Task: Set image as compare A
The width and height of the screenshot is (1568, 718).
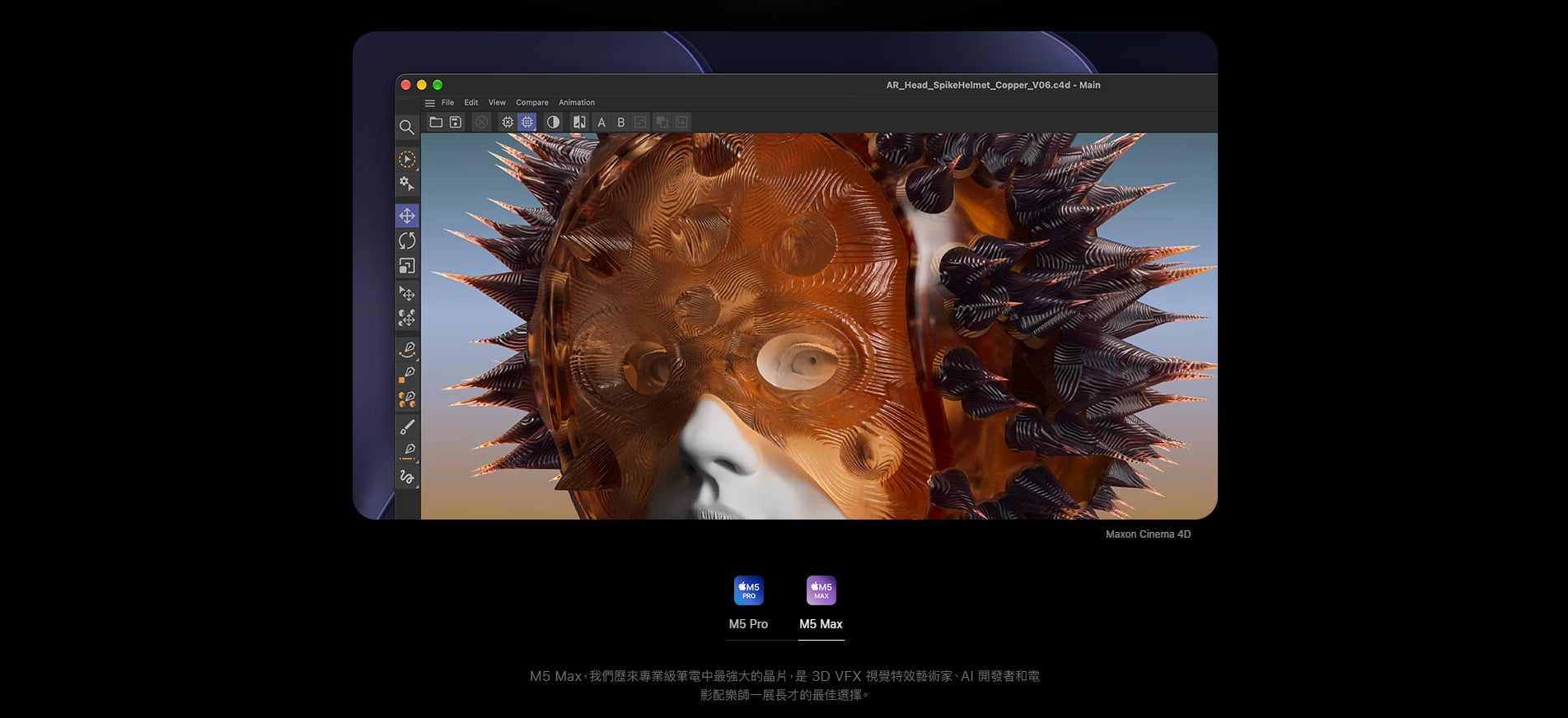Action: [601, 122]
